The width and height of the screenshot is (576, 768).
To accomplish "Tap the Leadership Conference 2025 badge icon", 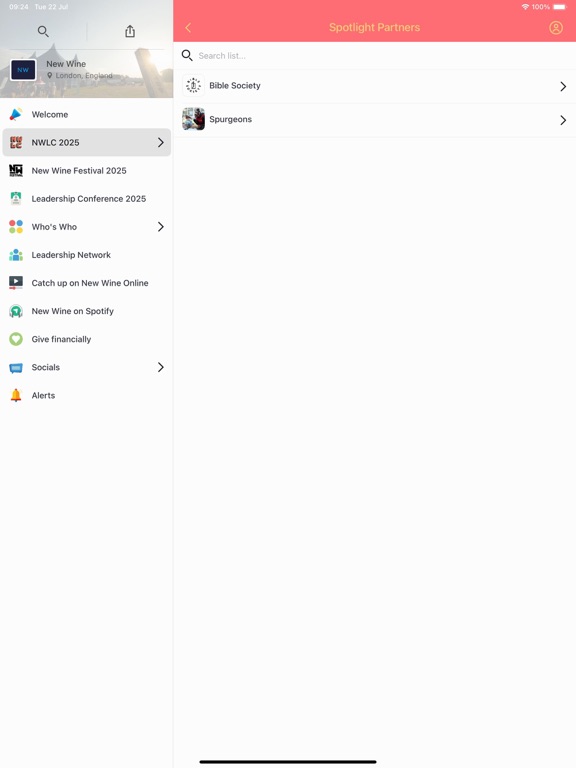I will click(16, 198).
